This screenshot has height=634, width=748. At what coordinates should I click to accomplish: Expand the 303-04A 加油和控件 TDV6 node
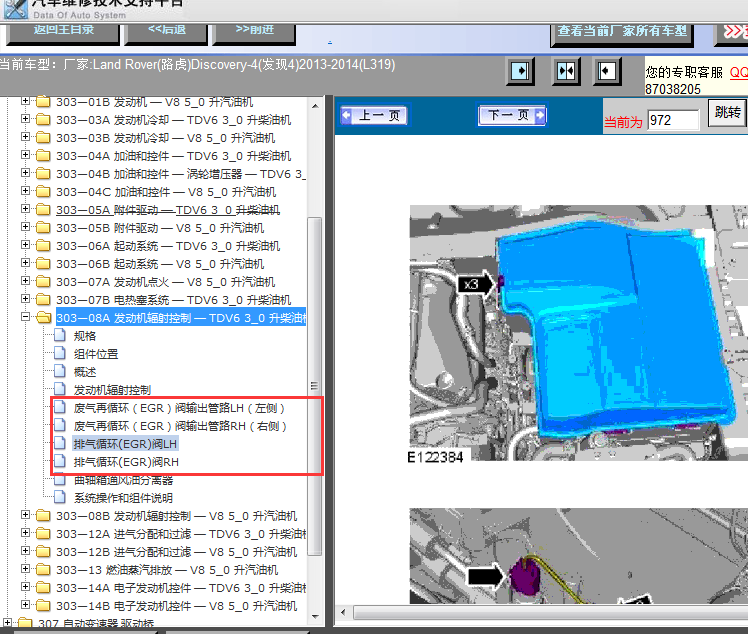25,155
